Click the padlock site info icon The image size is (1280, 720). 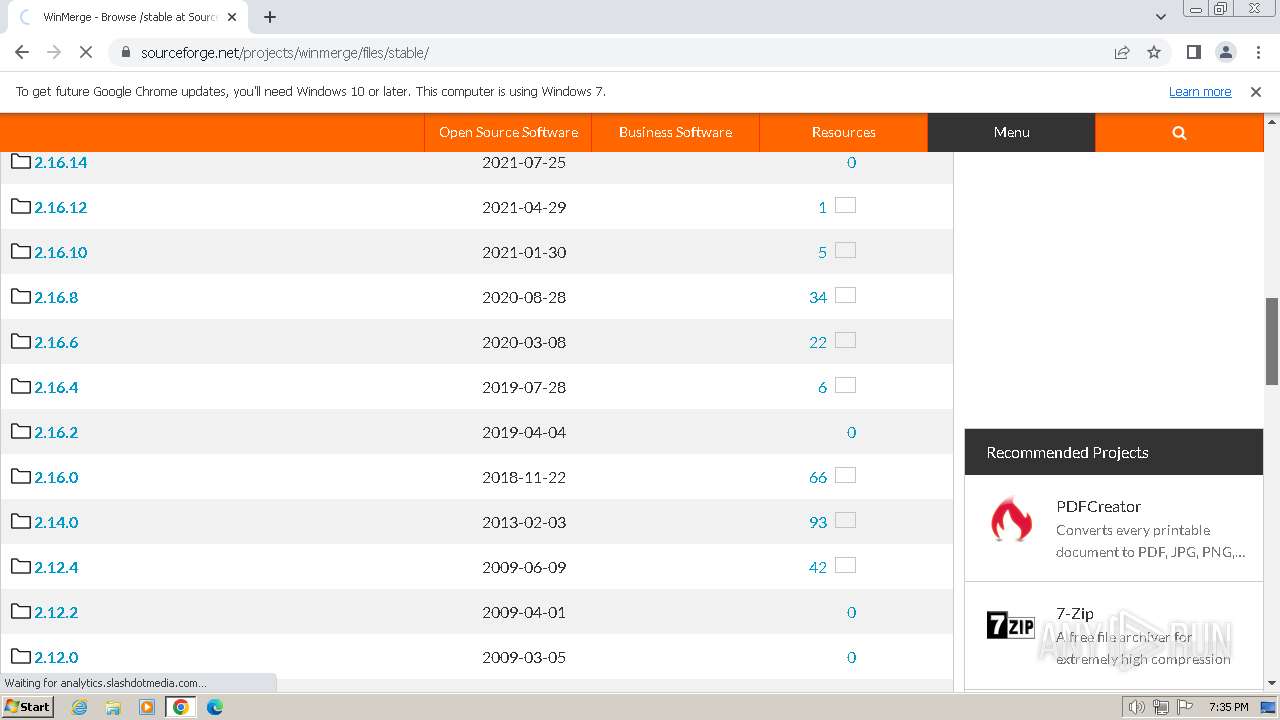coord(126,52)
